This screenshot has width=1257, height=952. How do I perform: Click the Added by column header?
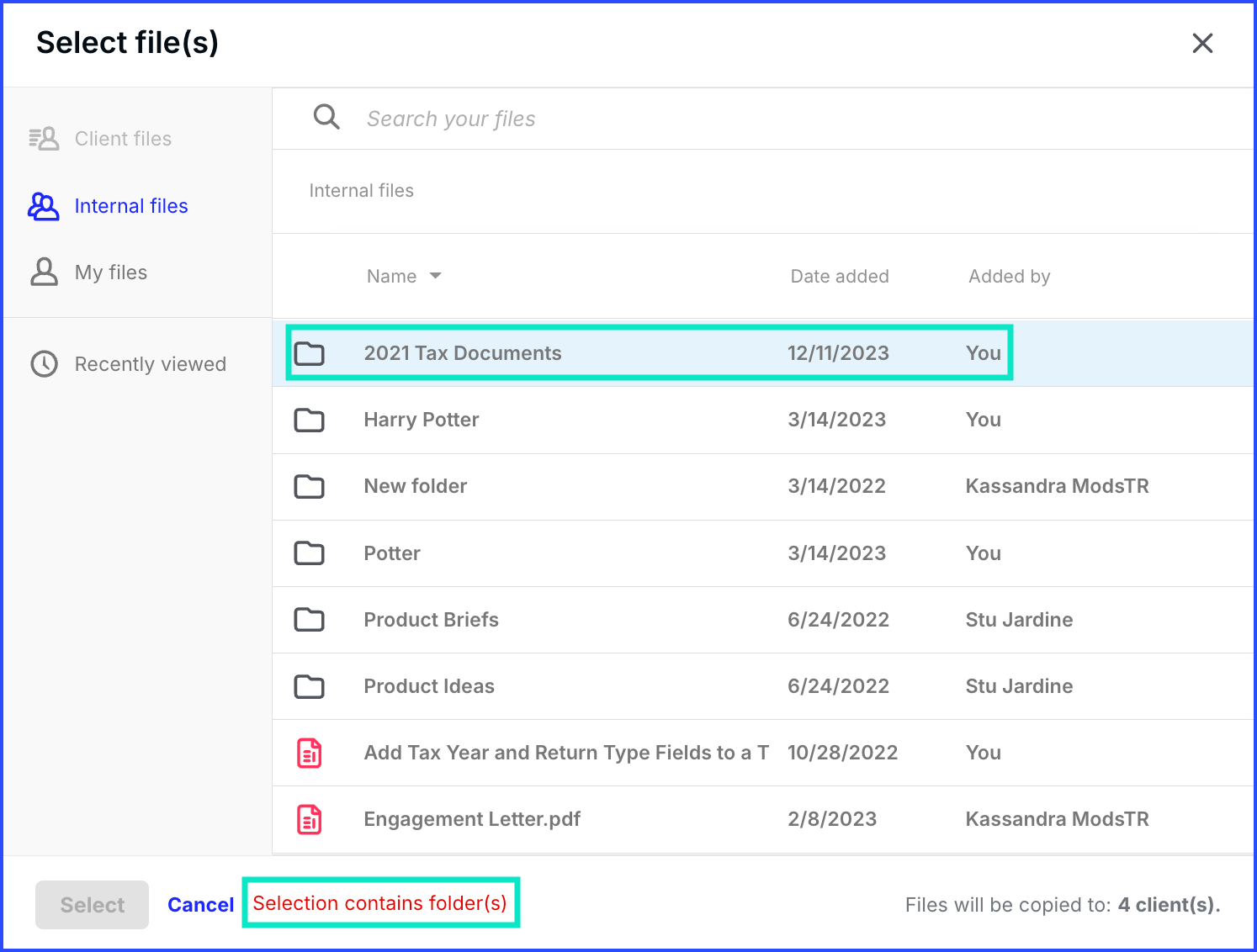1009,276
